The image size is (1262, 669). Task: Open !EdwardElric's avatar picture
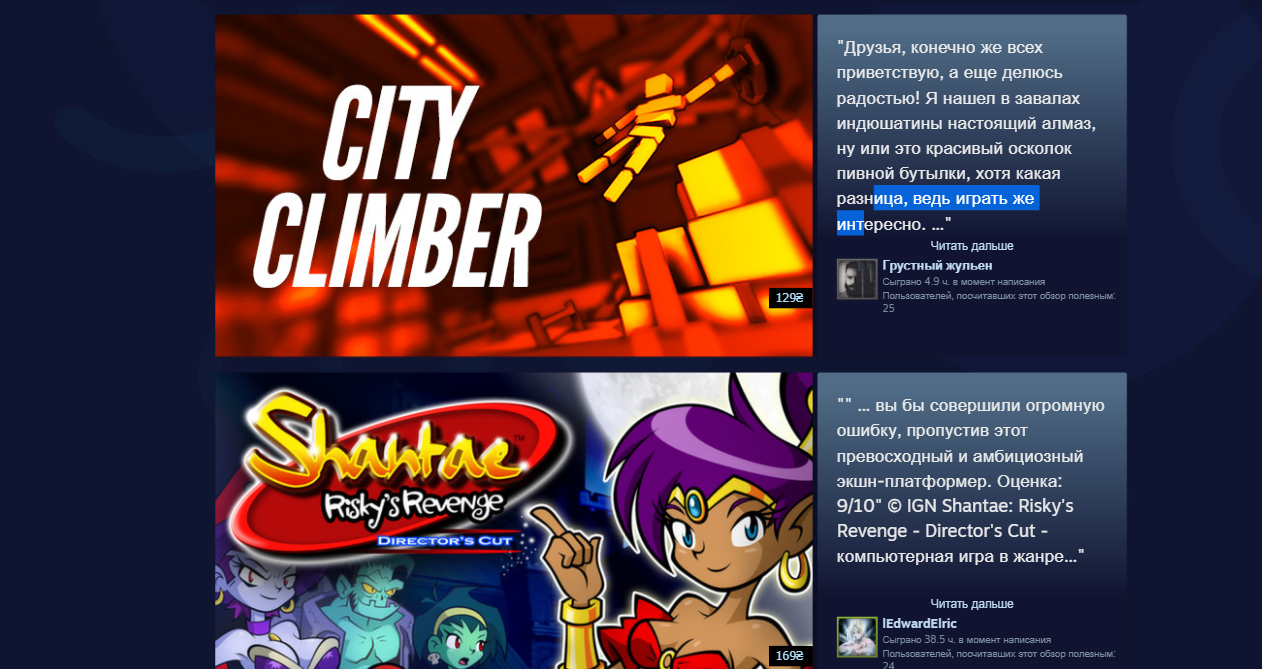pyautogui.click(x=857, y=637)
